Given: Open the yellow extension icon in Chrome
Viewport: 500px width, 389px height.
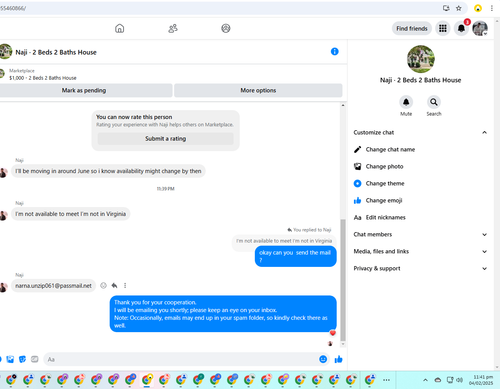Looking at the screenshot, I should click(478, 8).
